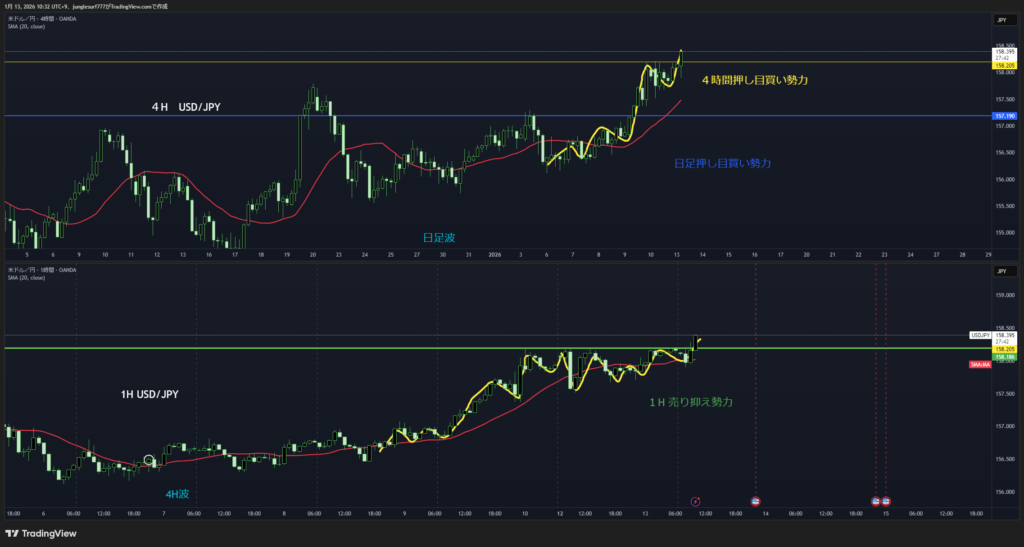
Task: Select the yellow 158.205 price label on upper chart
Action: tap(1003, 66)
